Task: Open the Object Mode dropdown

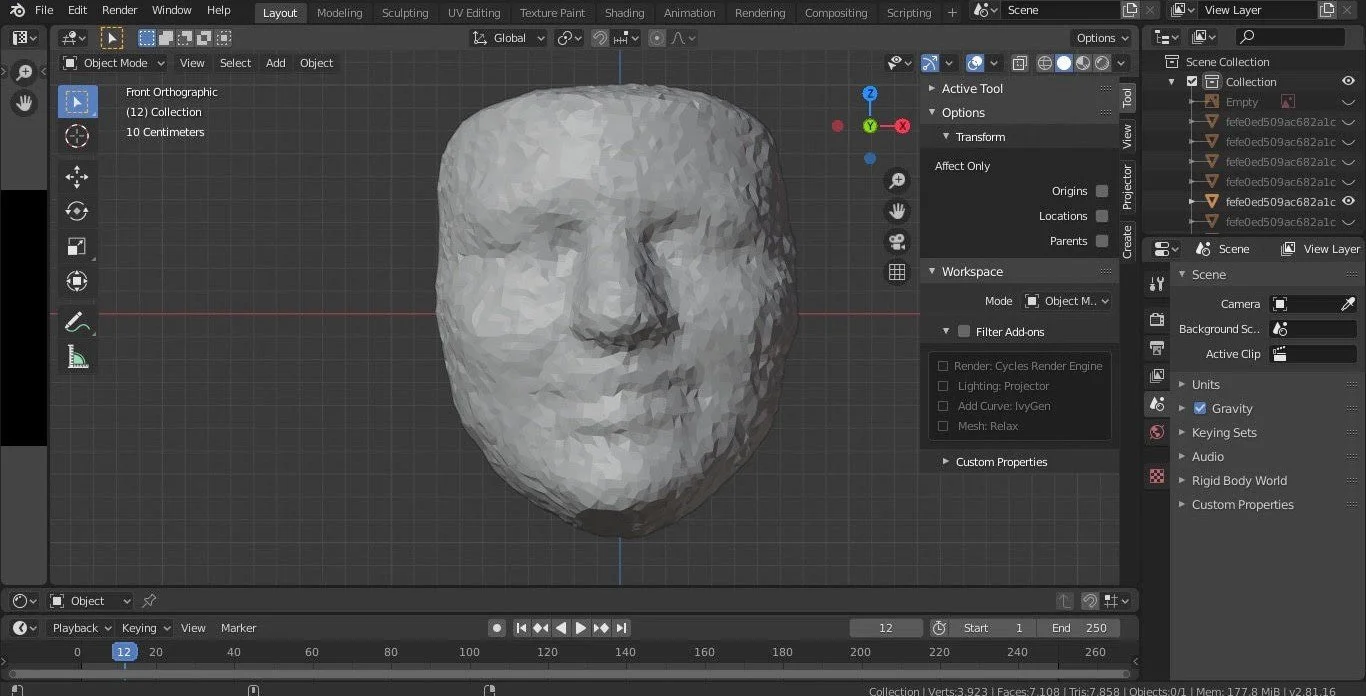Action: click(x=113, y=63)
